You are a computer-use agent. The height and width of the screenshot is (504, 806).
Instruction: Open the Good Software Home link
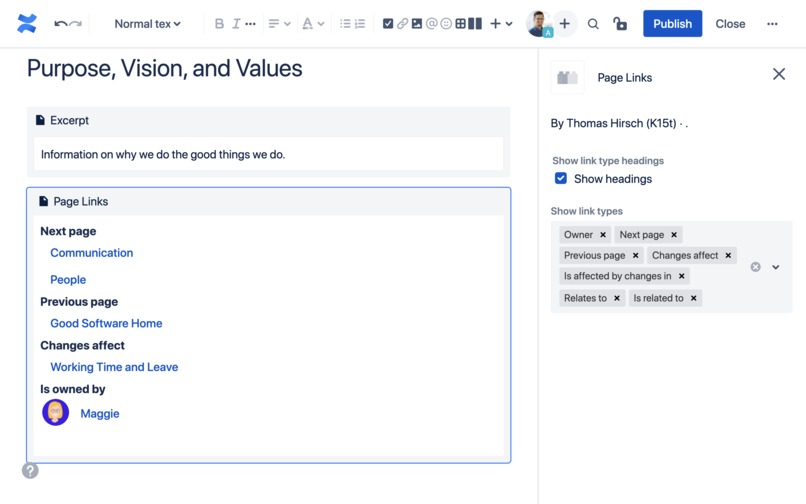(106, 323)
